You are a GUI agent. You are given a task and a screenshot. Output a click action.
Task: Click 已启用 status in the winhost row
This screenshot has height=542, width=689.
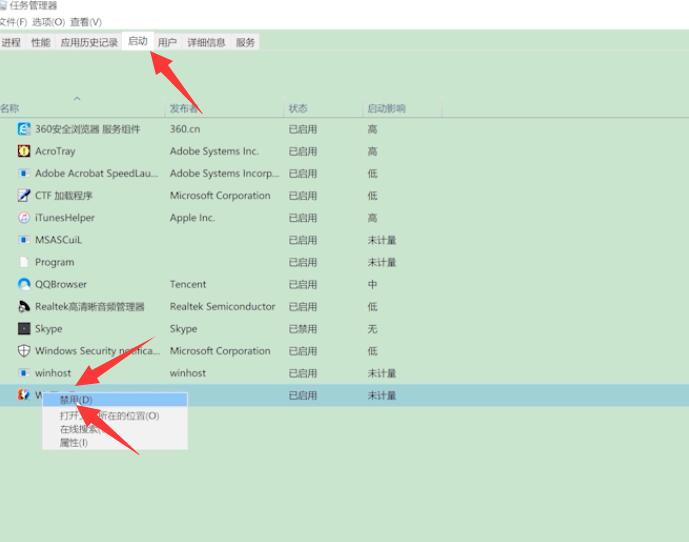[x=303, y=373]
